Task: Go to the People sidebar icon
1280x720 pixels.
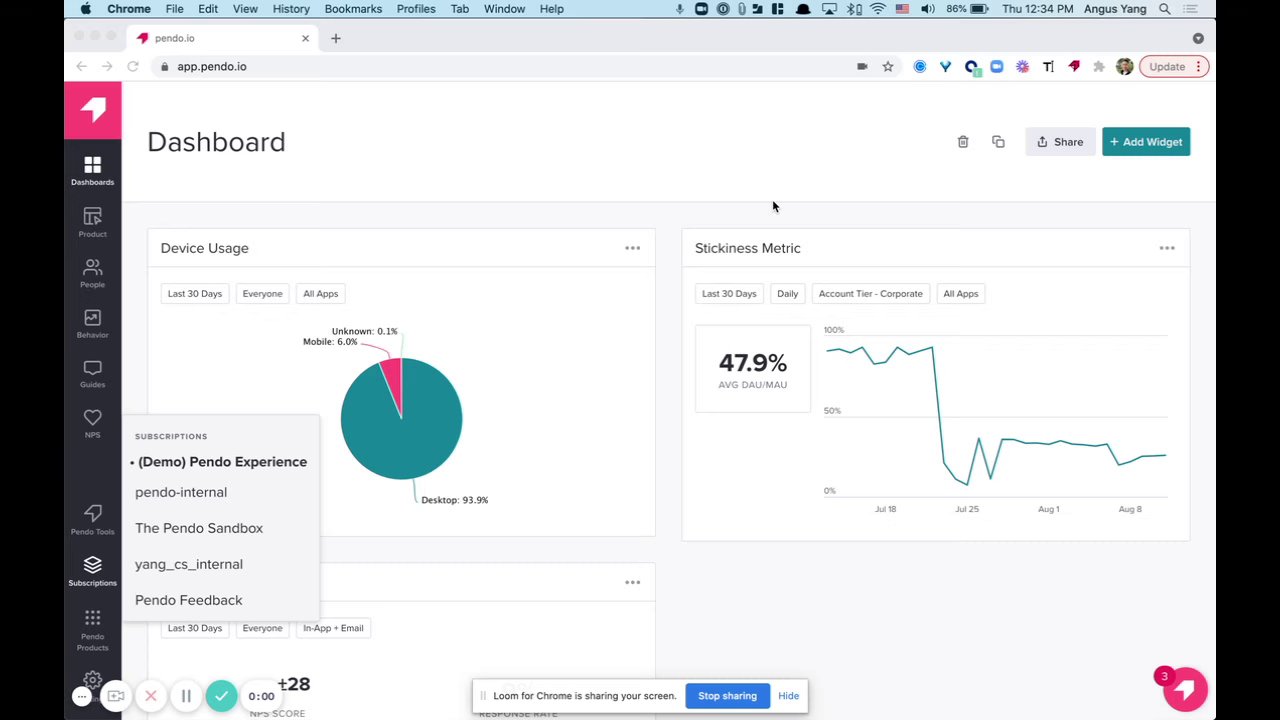Action: pyautogui.click(x=92, y=273)
